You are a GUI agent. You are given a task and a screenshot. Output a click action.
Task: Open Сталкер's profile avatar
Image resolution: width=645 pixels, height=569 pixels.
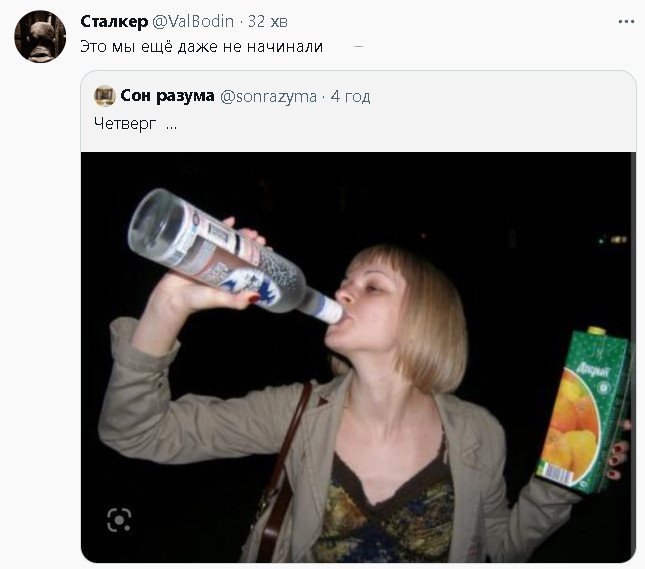(x=40, y=36)
